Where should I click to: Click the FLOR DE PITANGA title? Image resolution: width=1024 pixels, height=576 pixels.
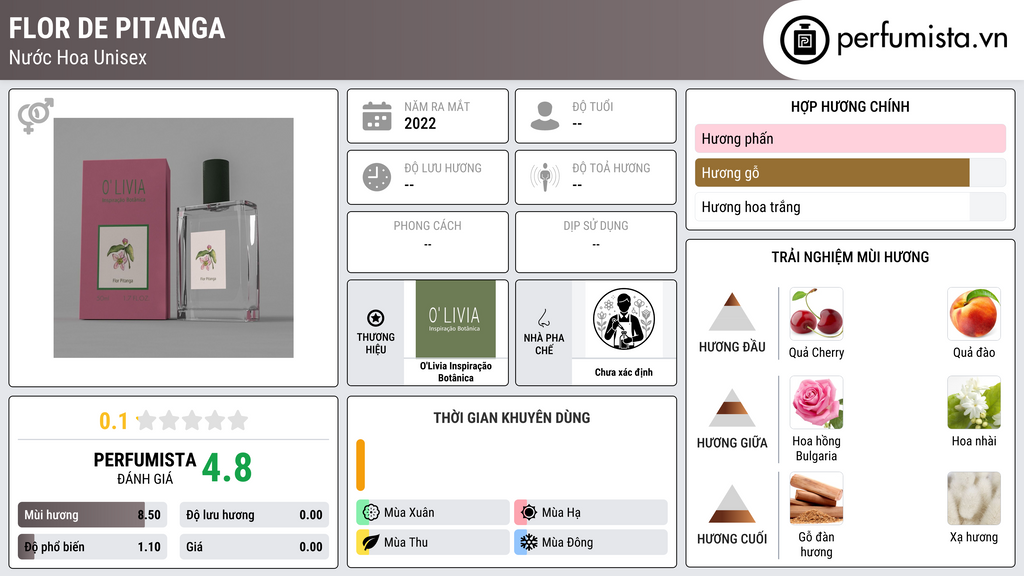[x=117, y=28]
